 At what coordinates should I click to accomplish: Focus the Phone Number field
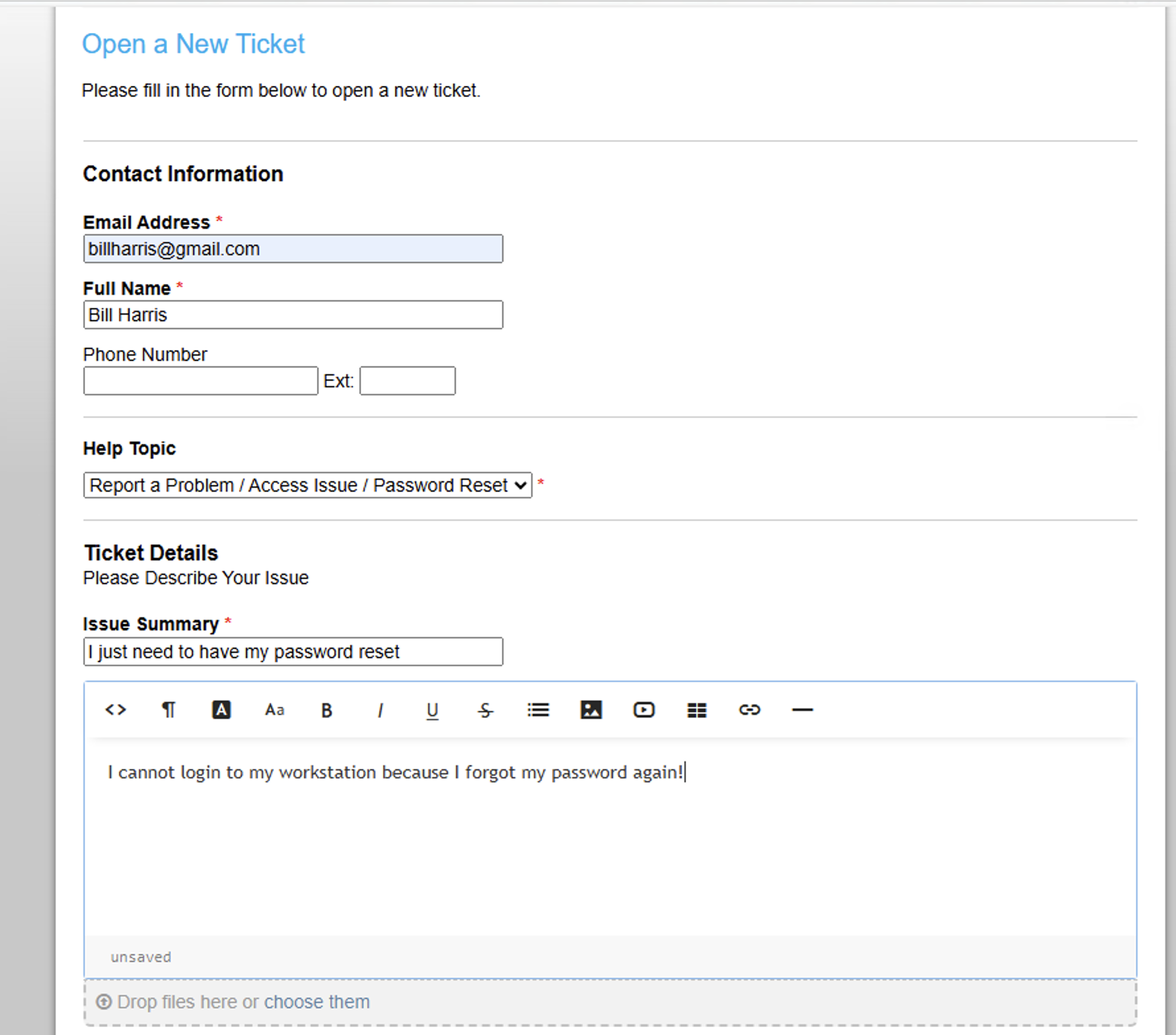pos(200,381)
